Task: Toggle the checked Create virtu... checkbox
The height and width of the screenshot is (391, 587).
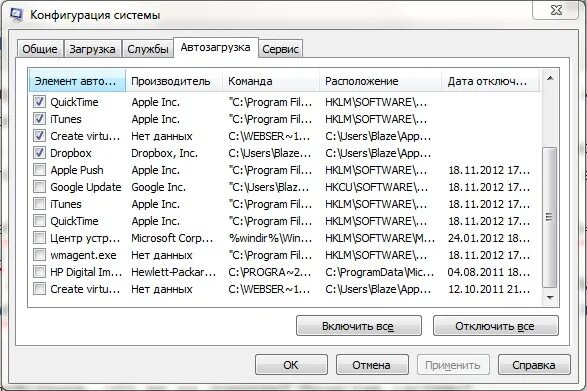Action: (x=39, y=136)
